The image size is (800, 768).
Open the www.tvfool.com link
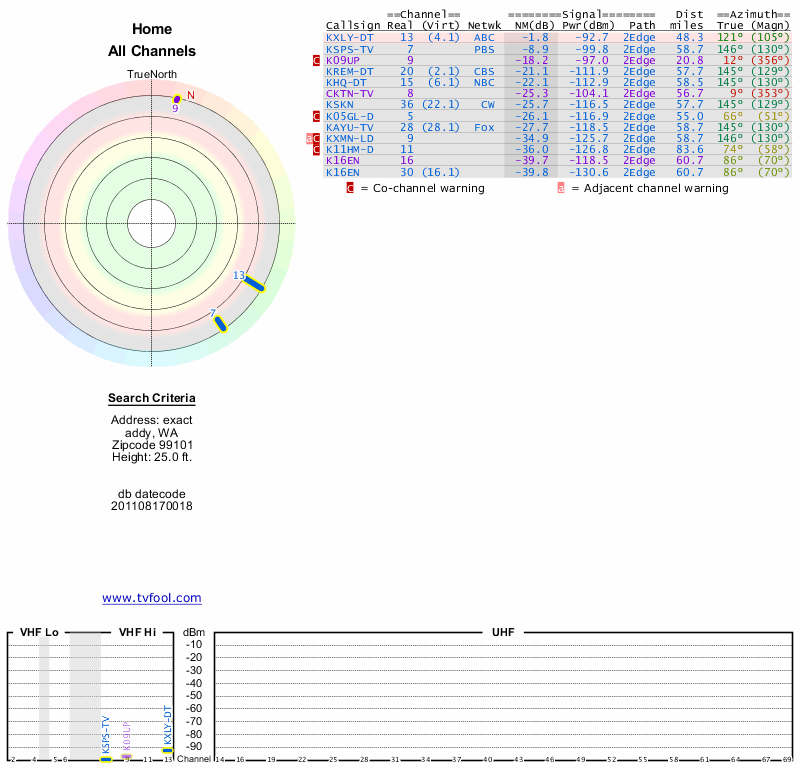152,598
